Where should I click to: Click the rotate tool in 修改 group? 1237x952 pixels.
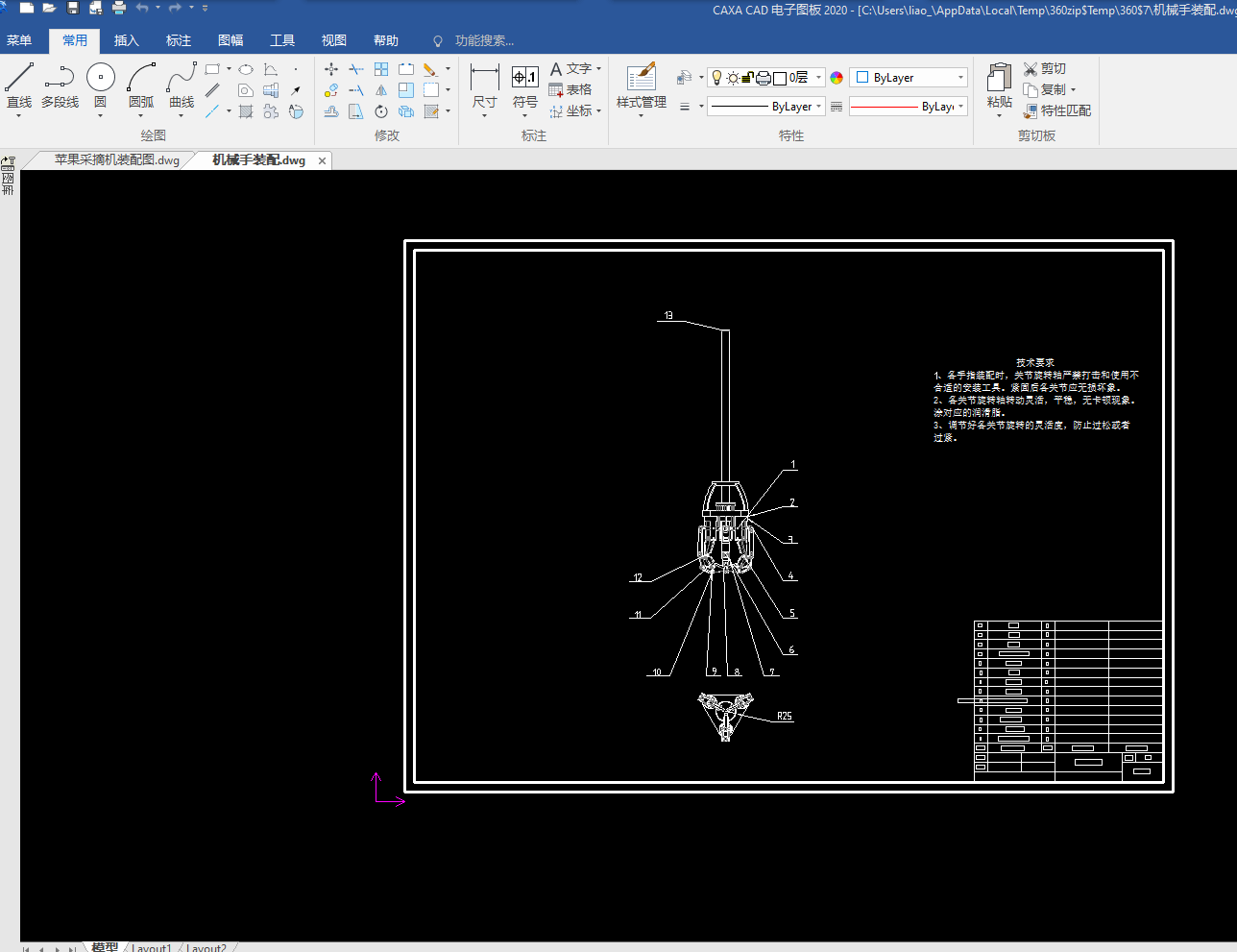(381, 111)
